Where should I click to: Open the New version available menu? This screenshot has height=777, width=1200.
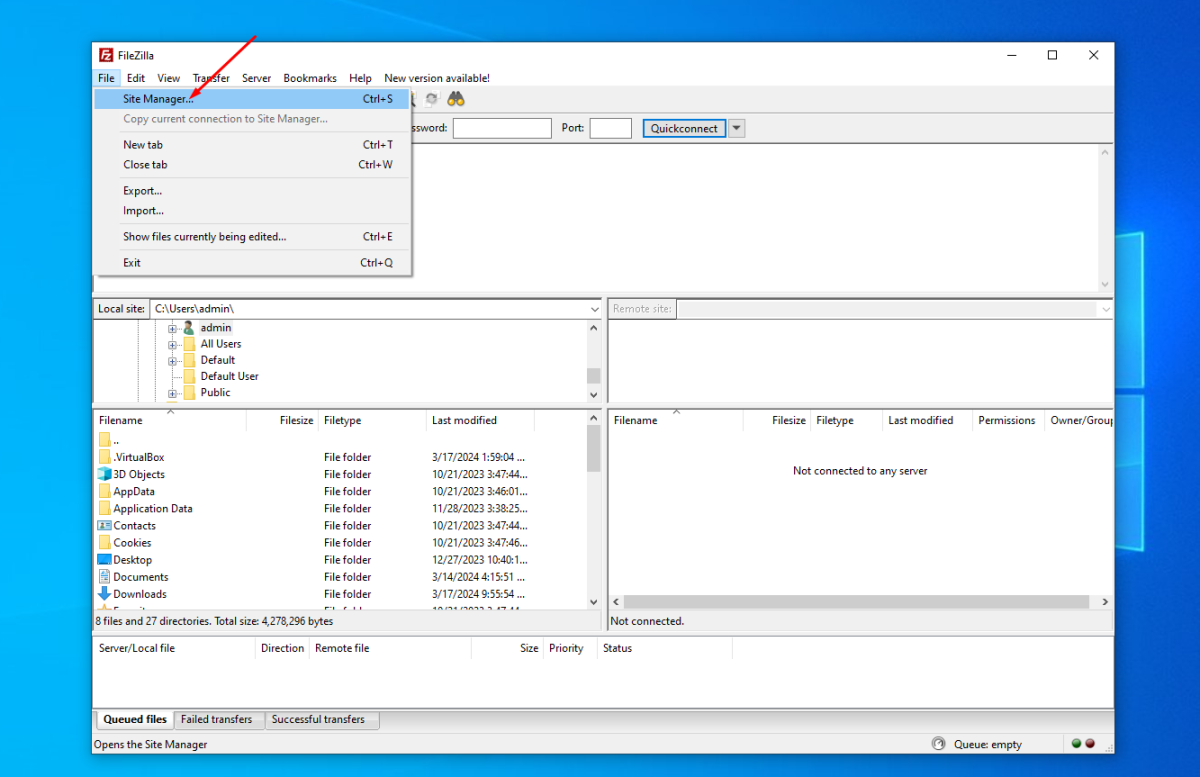click(437, 78)
